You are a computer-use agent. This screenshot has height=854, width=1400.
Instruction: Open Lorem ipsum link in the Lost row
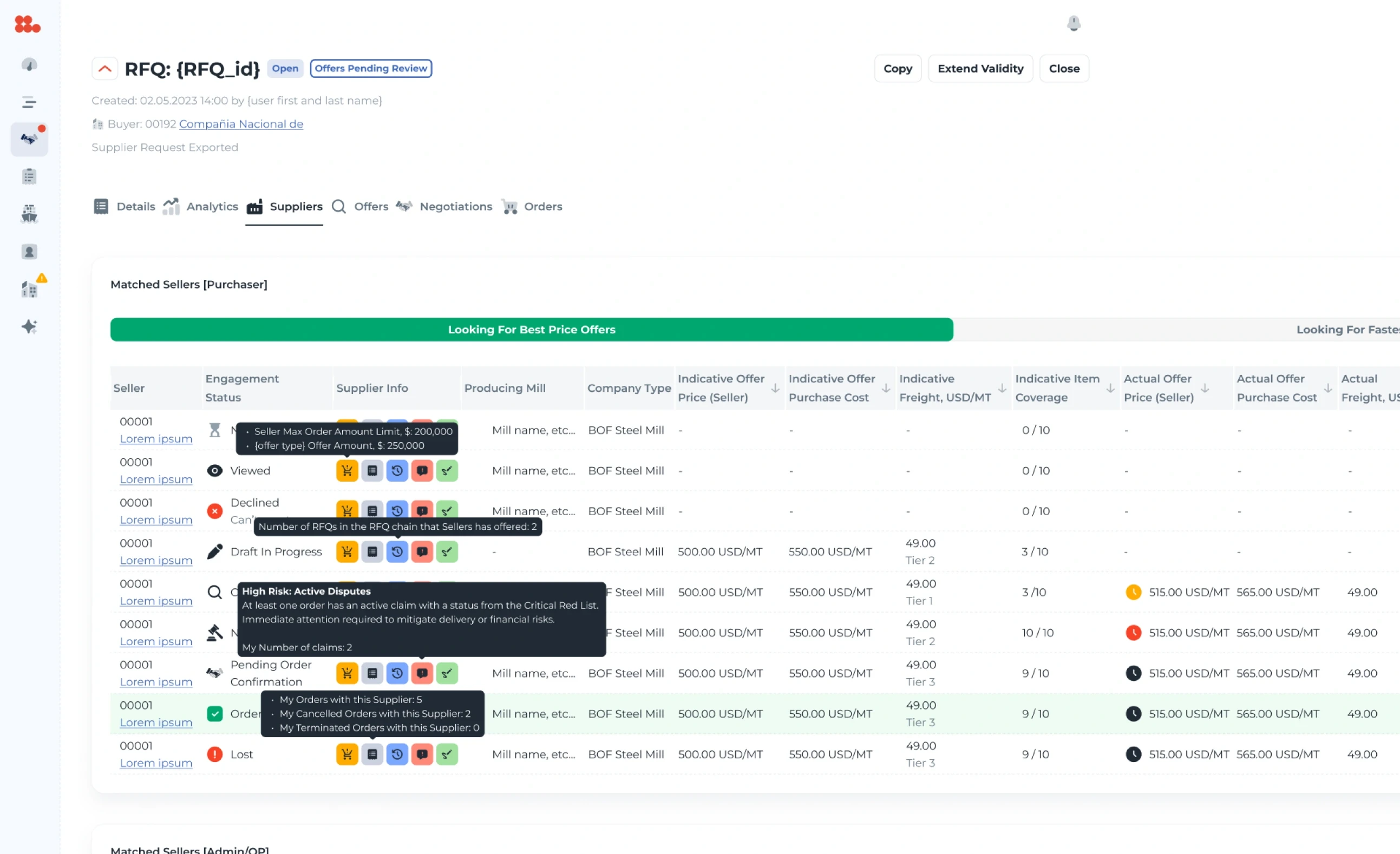tap(156, 763)
